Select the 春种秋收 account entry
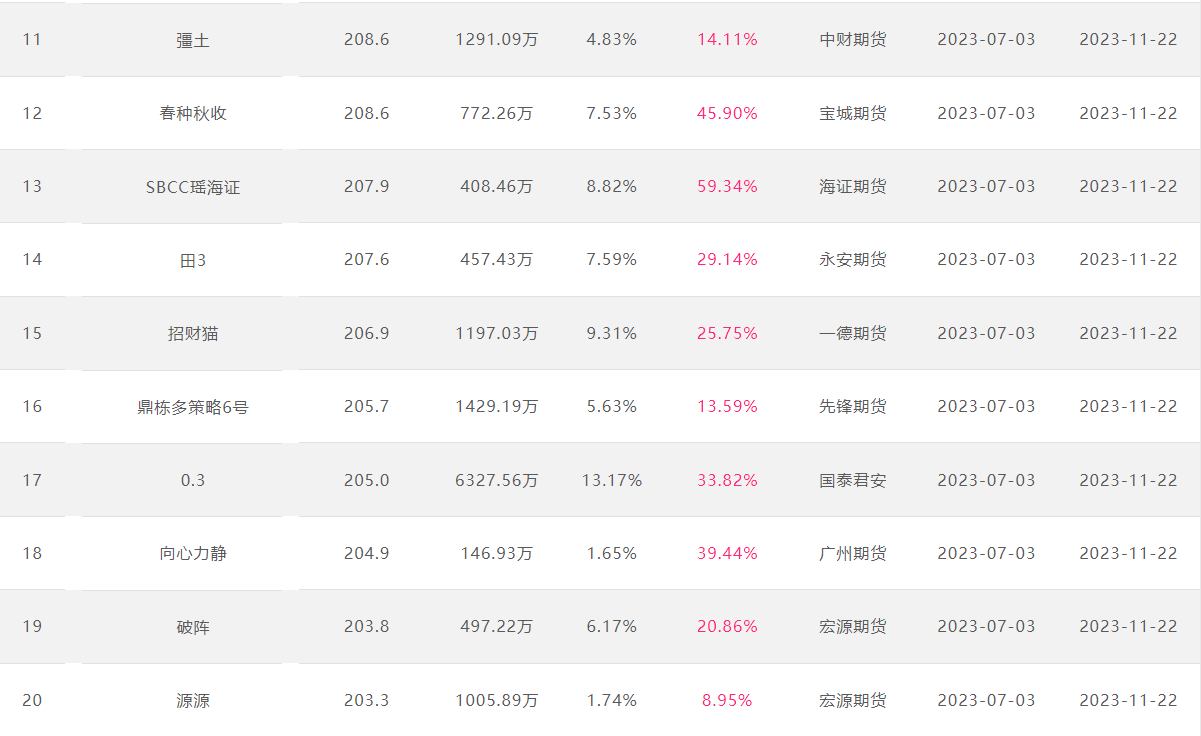This screenshot has width=1201, height=736. click(x=193, y=113)
